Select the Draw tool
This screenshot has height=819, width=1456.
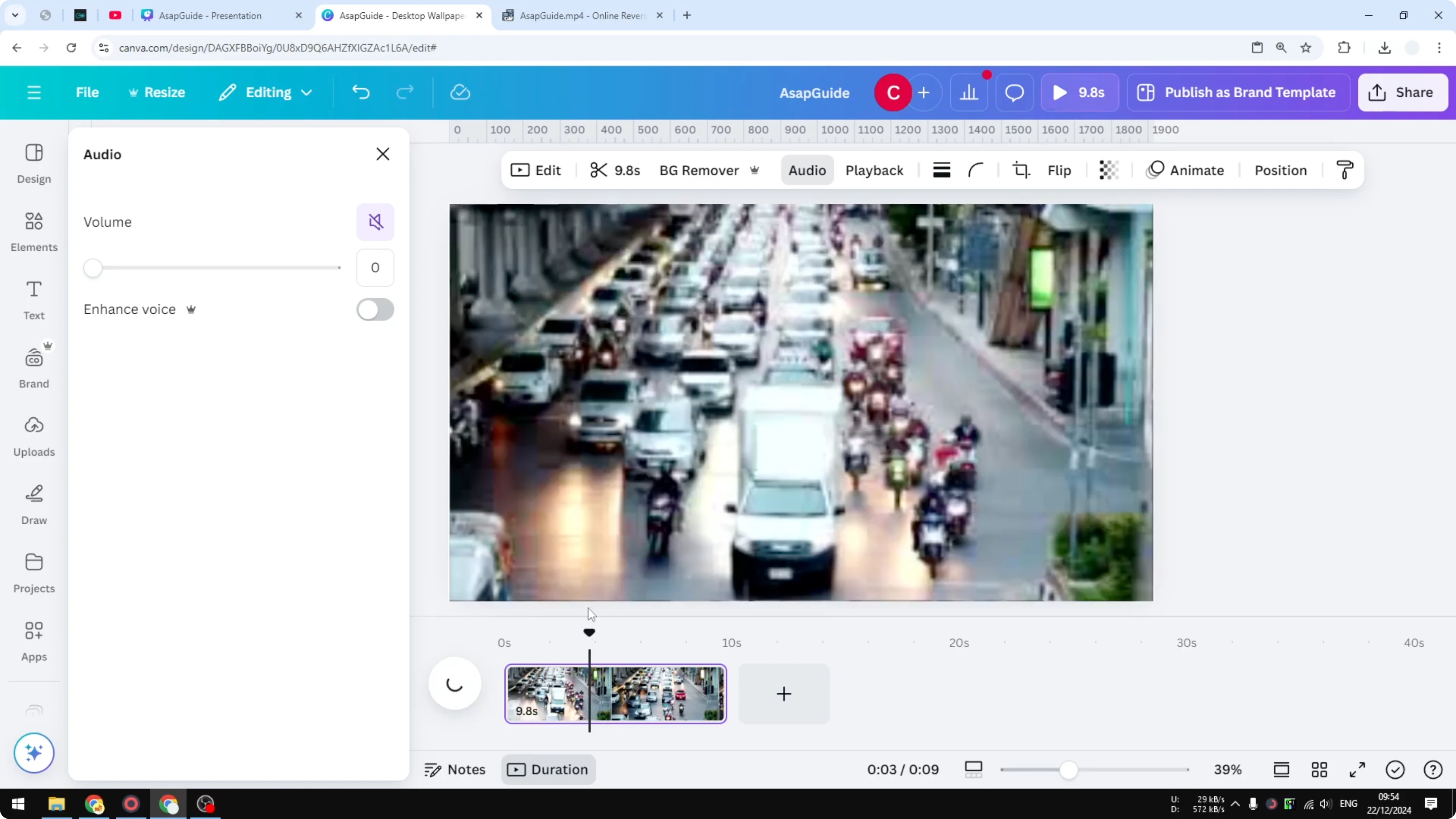tap(33, 503)
